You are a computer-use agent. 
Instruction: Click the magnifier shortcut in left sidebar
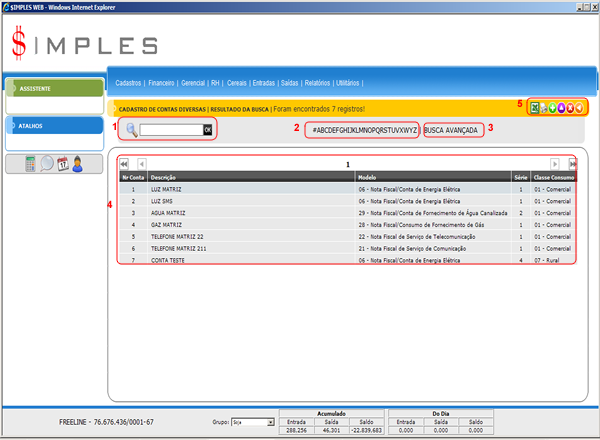[x=47, y=164]
